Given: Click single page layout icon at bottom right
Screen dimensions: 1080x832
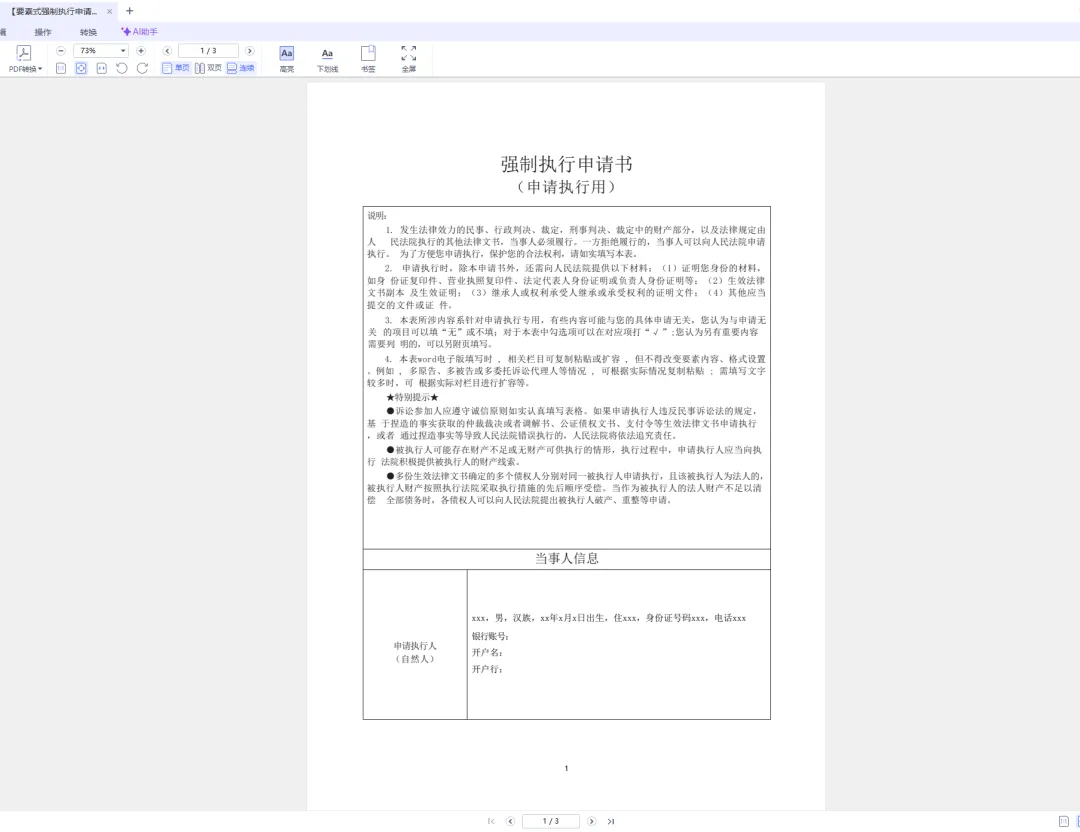Looking at the screenshot, I should coord(1063,821).
